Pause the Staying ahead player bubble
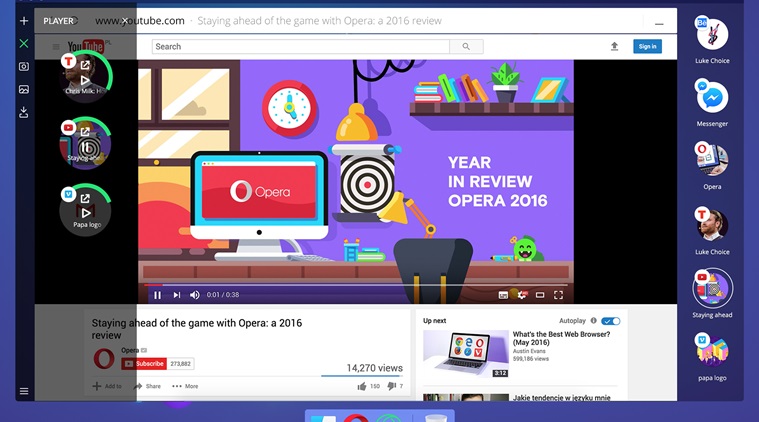The width and height of the screenshot is (759, 422). pos(85,147)
